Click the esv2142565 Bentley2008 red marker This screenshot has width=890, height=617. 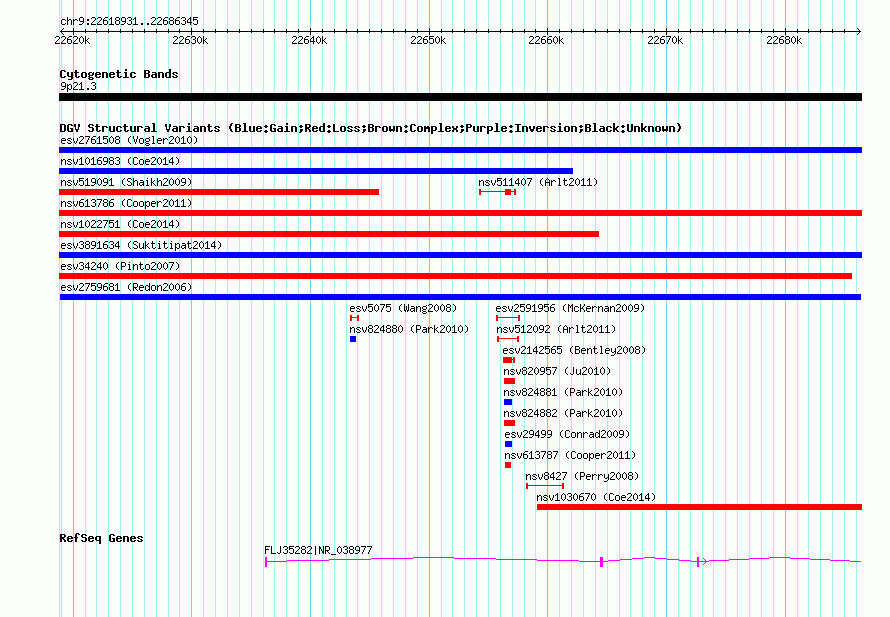click(509, 360)
